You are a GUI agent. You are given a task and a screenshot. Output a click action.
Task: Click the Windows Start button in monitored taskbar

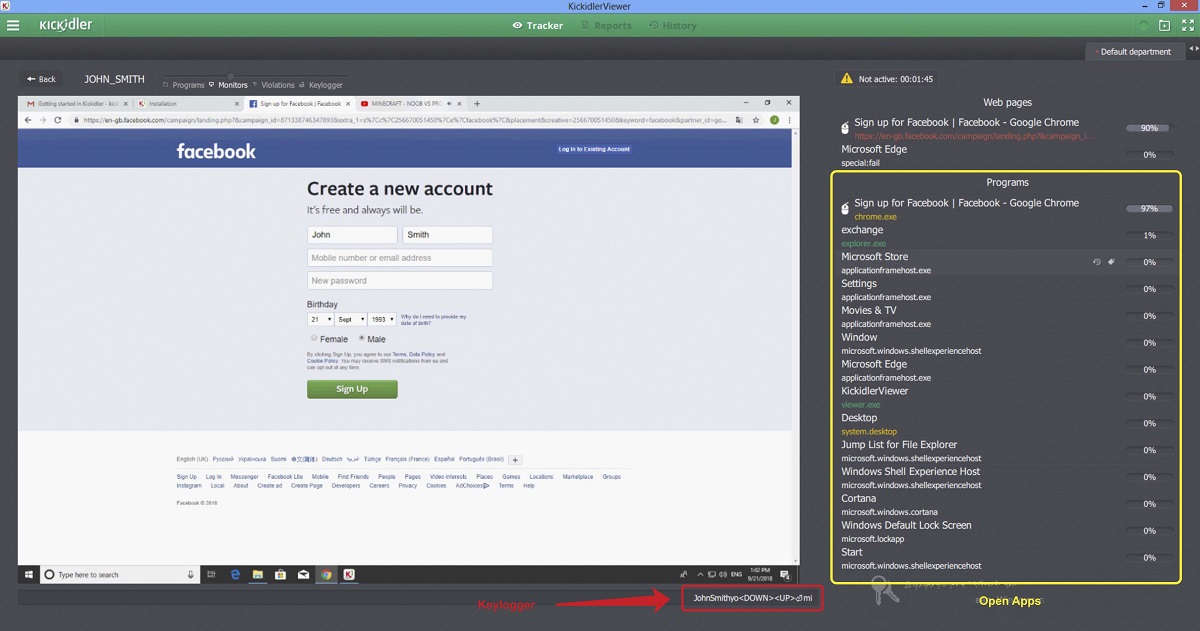tap(28, 575)
